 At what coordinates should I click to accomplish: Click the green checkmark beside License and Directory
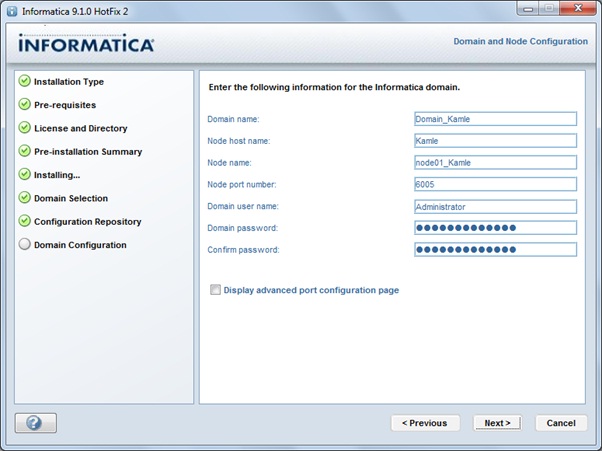[25, 127]
